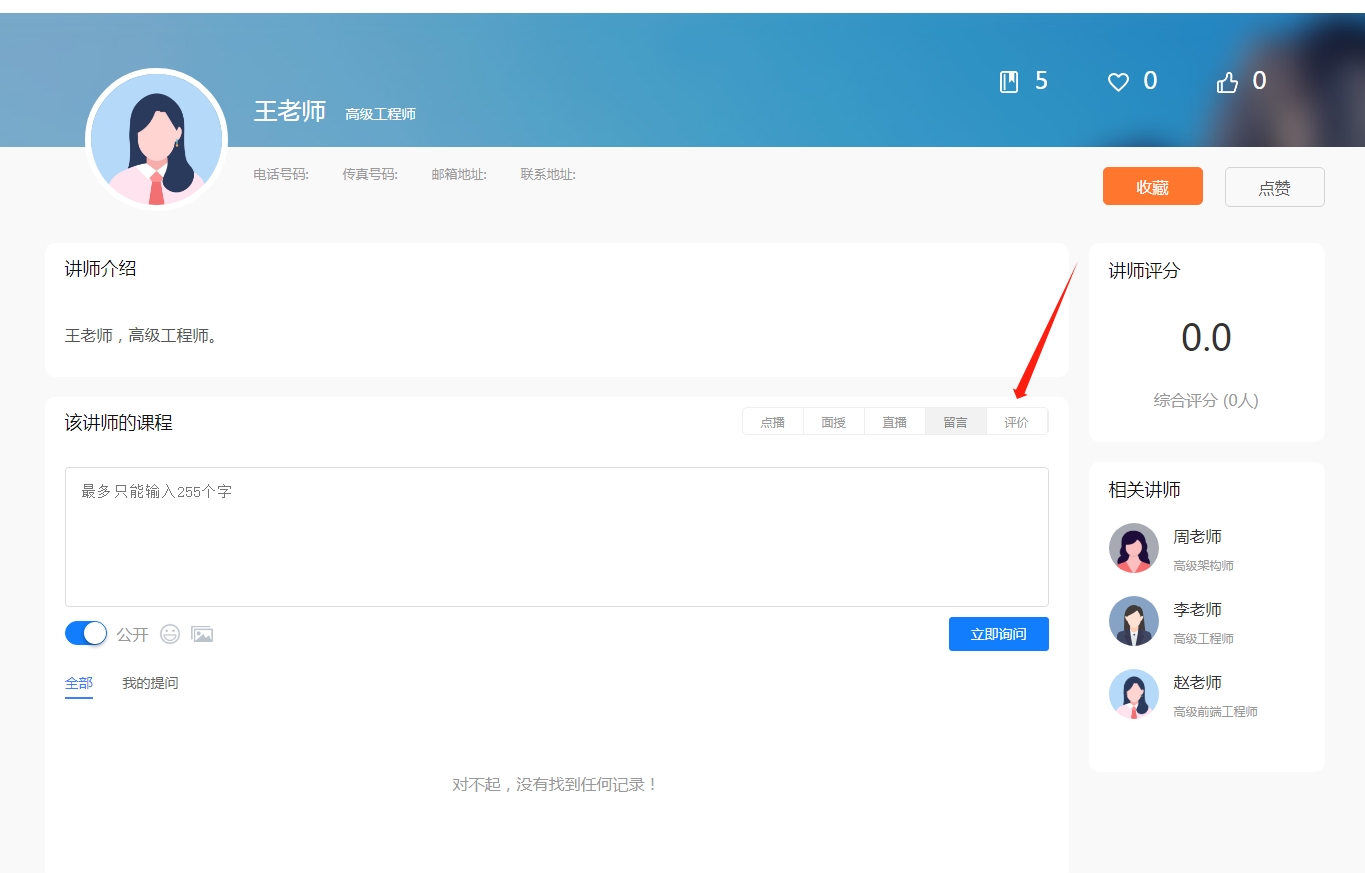Click the 相关讲师 heading
Image resolution: width=1365 pixels, height=873 pixels.
pyautogui.click(x=1145, y=490)
